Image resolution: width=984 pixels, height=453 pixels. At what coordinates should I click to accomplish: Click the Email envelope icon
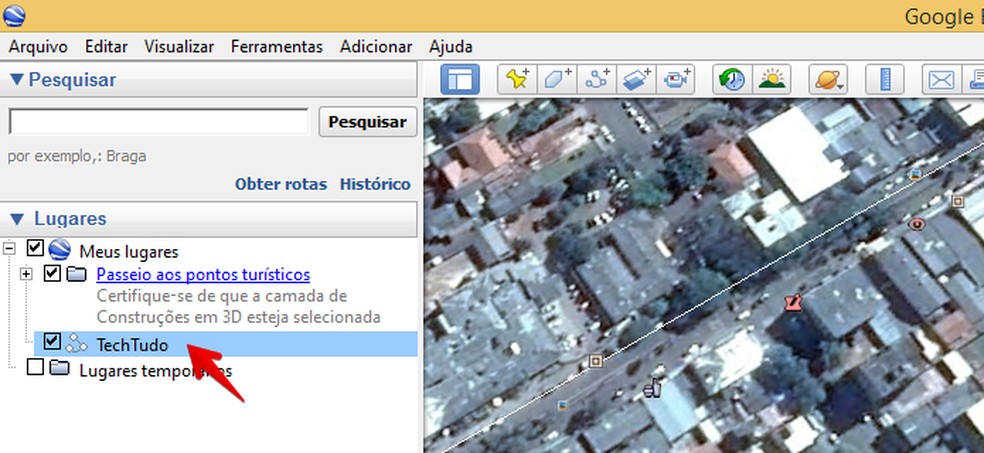941,80
